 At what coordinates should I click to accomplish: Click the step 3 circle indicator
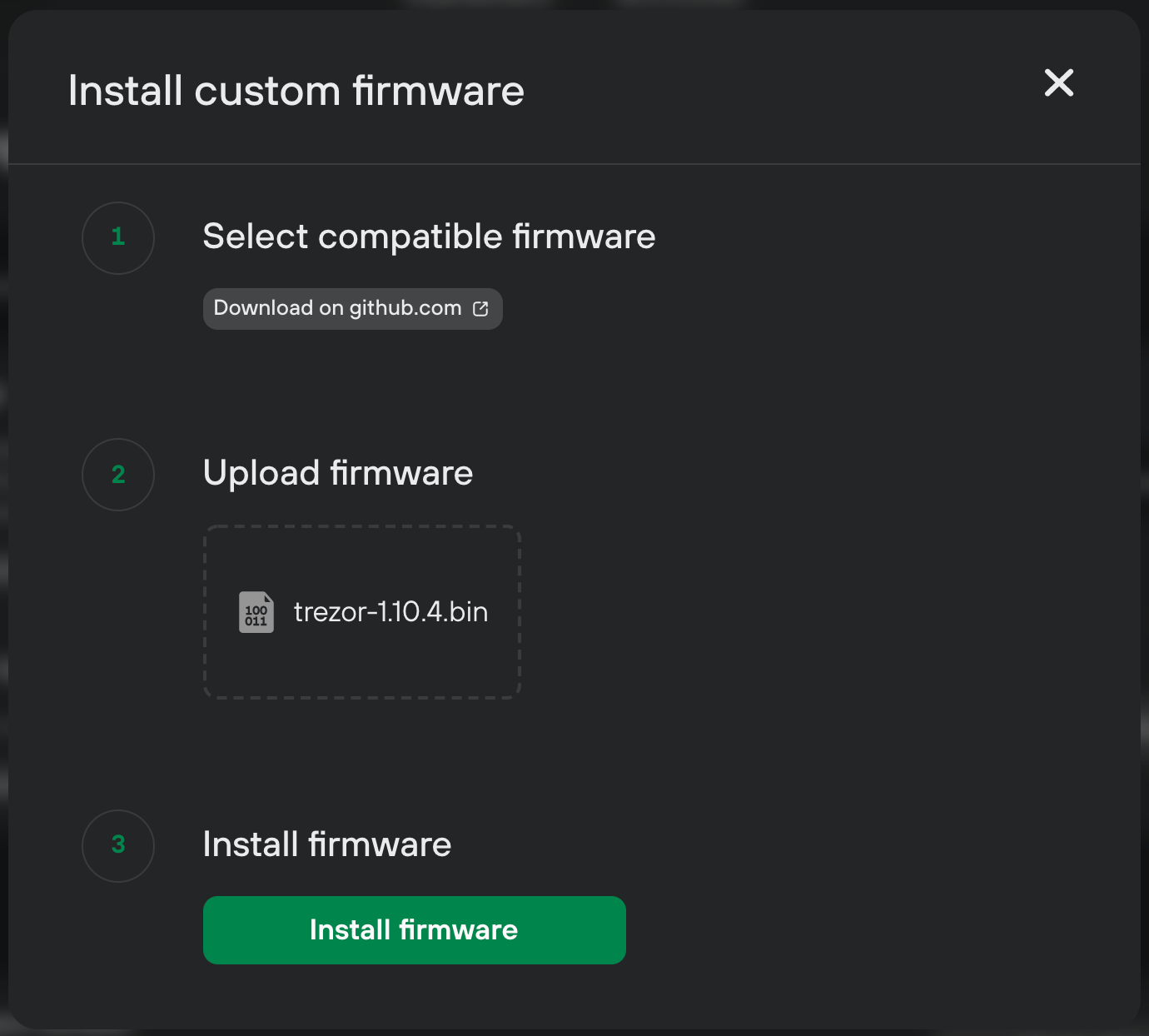tap(118, 846)
